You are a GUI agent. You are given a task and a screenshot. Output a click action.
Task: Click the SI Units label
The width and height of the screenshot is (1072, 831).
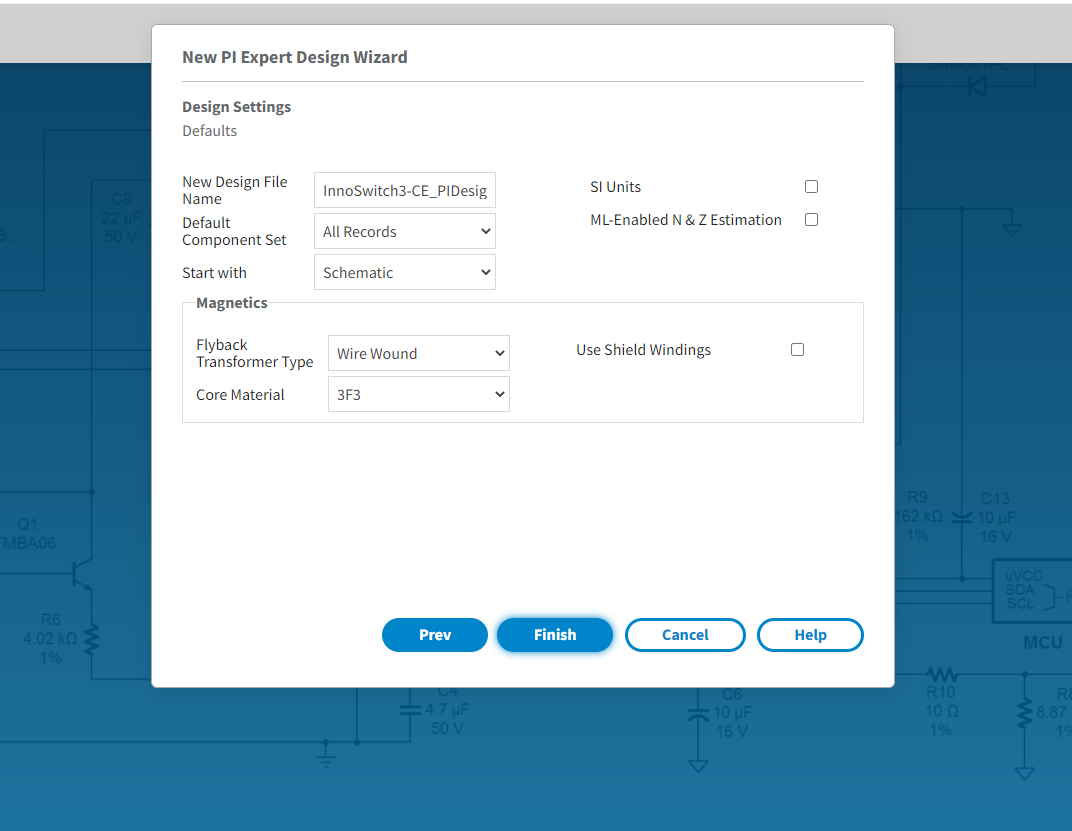pos(615,187)
